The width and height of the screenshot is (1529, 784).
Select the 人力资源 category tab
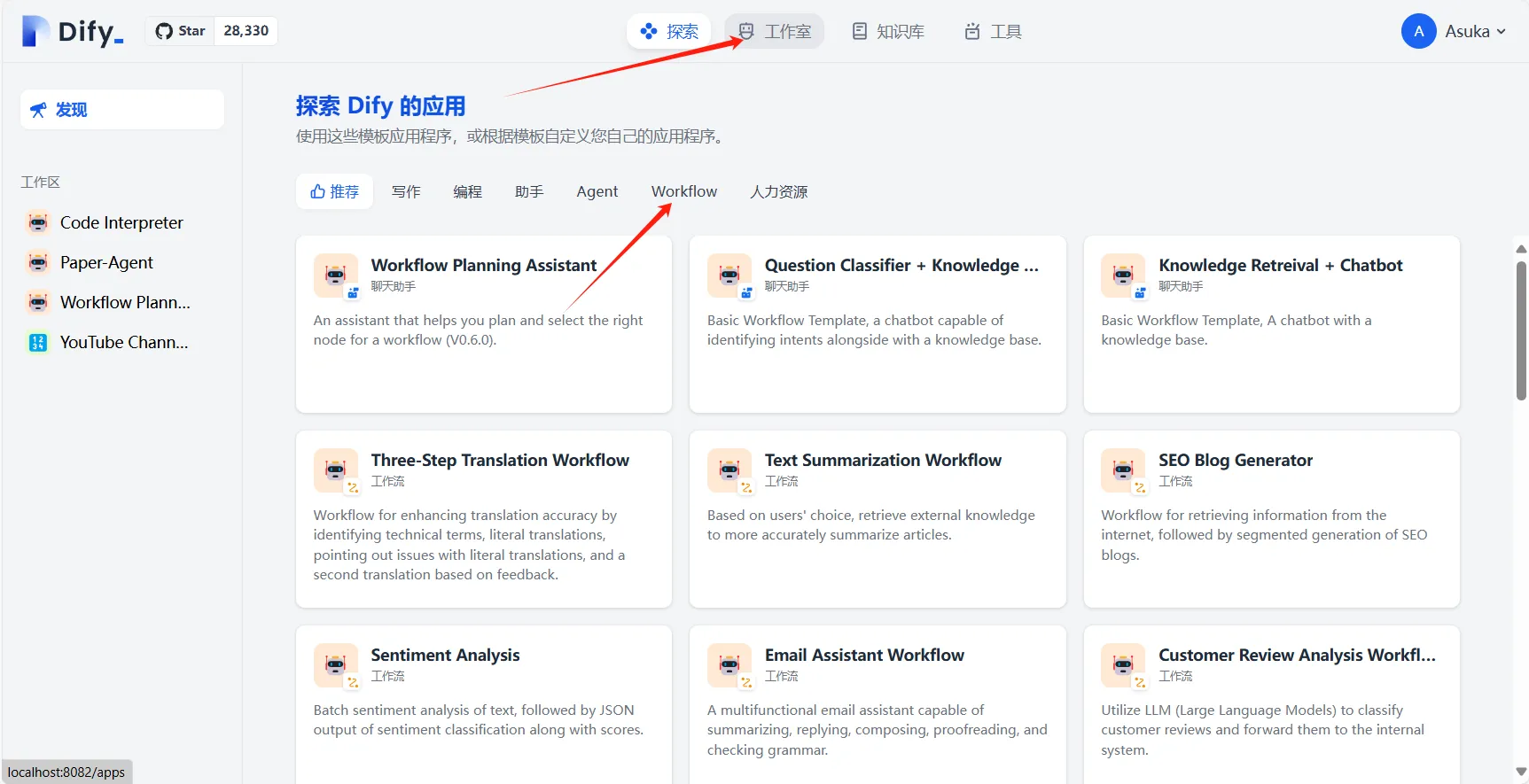pyautogui.click(x=779, y=191)
